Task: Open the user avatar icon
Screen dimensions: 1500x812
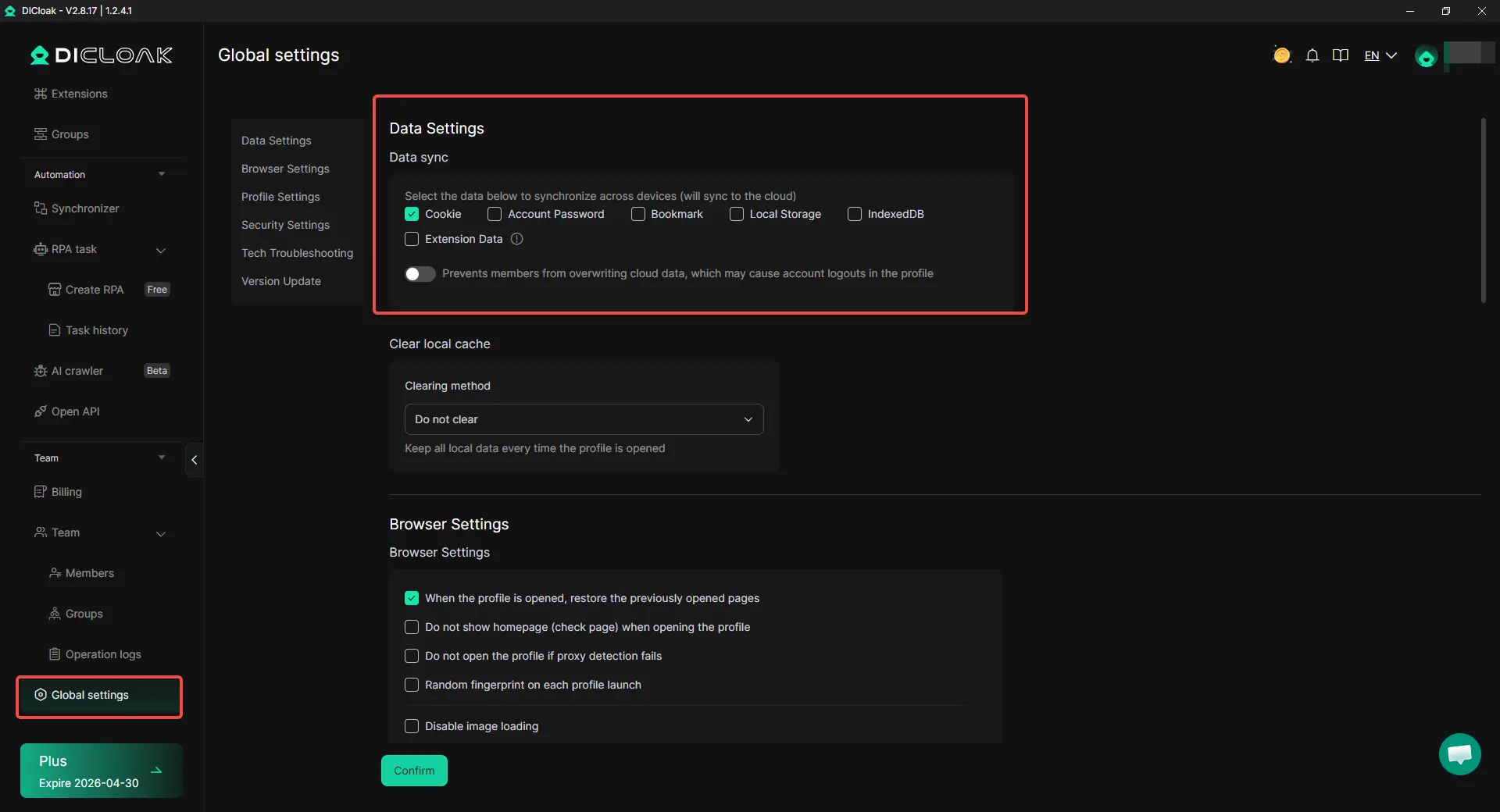Action: pyautogui.click(x=1426, y=57)
